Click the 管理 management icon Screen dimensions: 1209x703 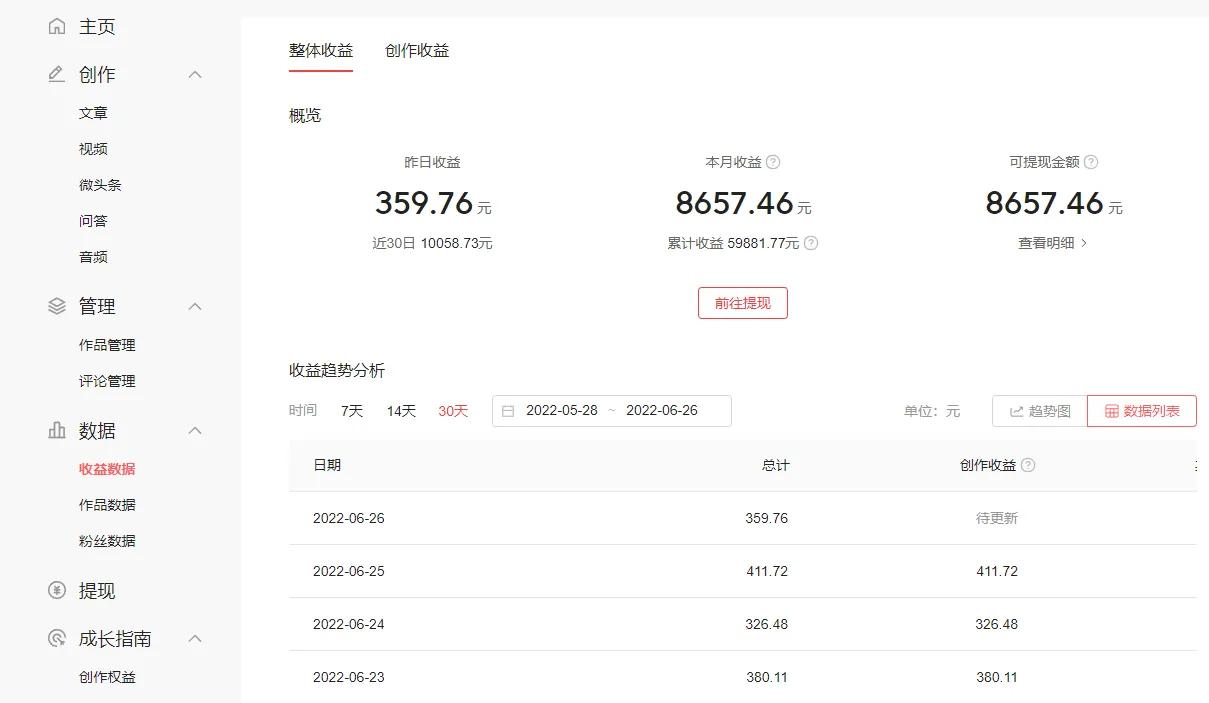click(x=57, y=306)
